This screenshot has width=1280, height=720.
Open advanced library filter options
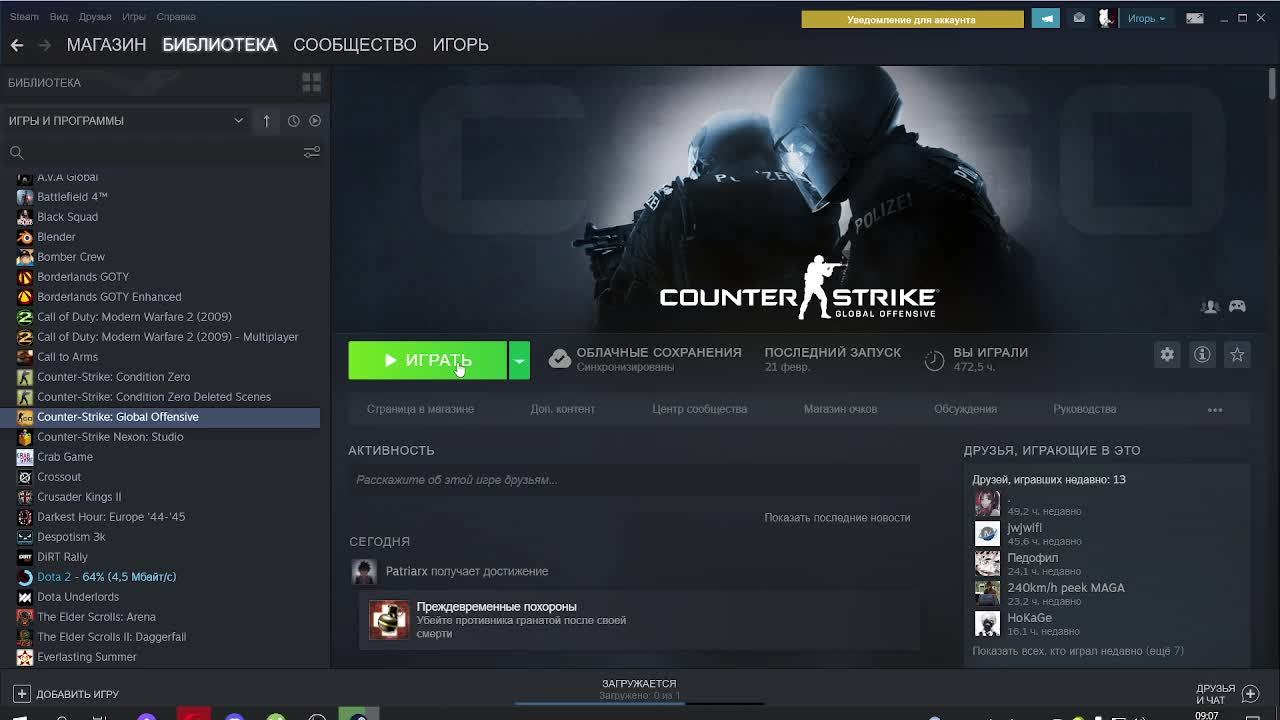[311, 152]
